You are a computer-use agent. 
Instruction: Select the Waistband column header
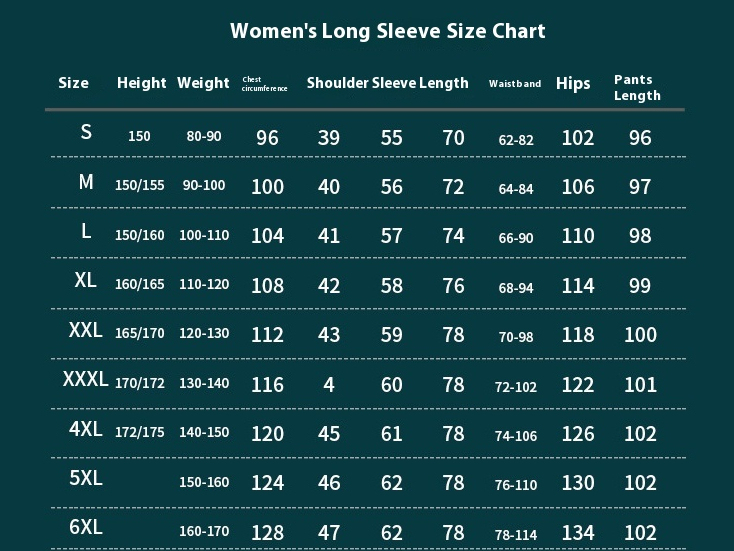click(x=515, y=84)
